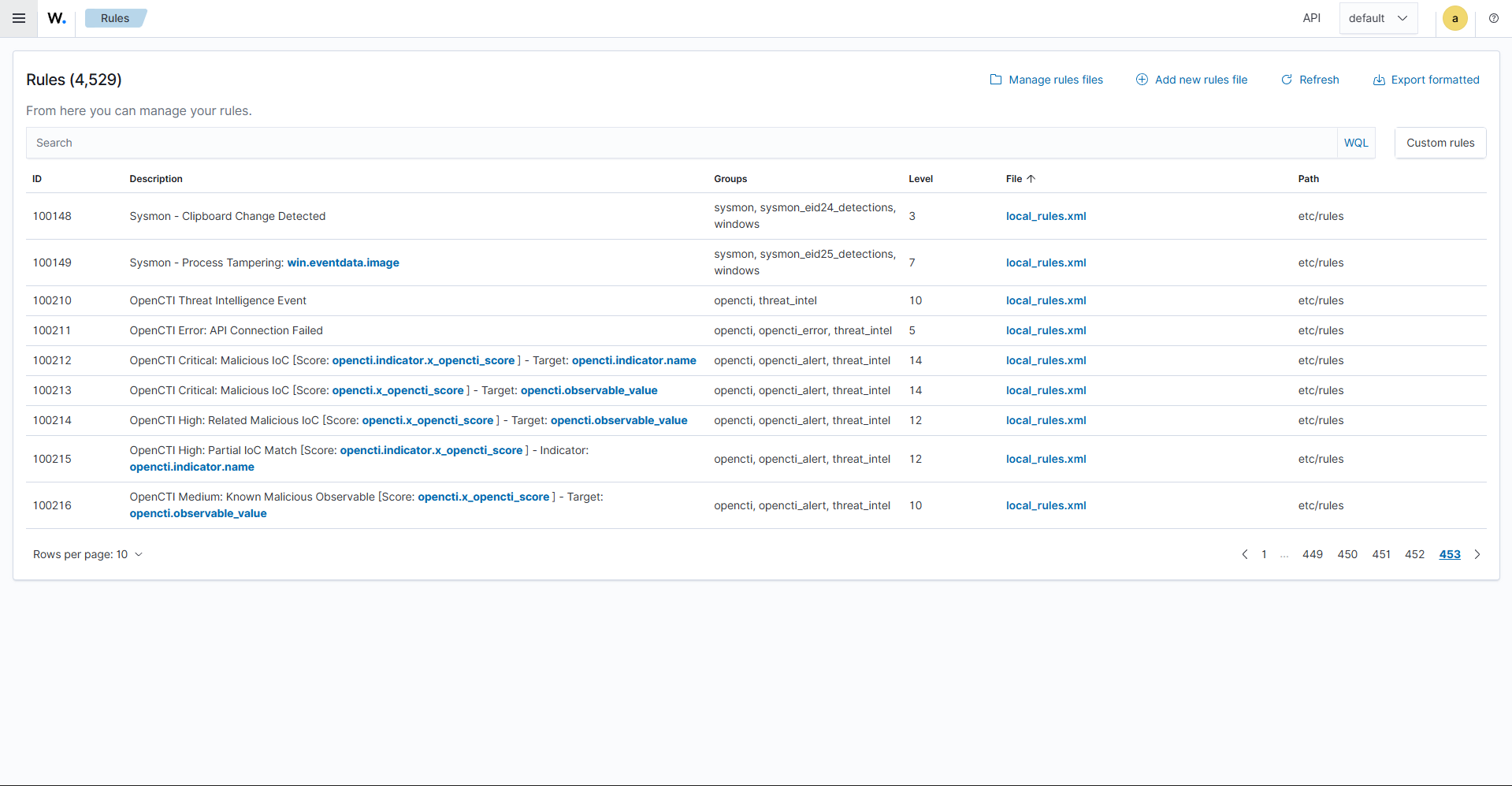Click win.eventdata.image field link
The image size is (1512, 786).
[343, 263]
